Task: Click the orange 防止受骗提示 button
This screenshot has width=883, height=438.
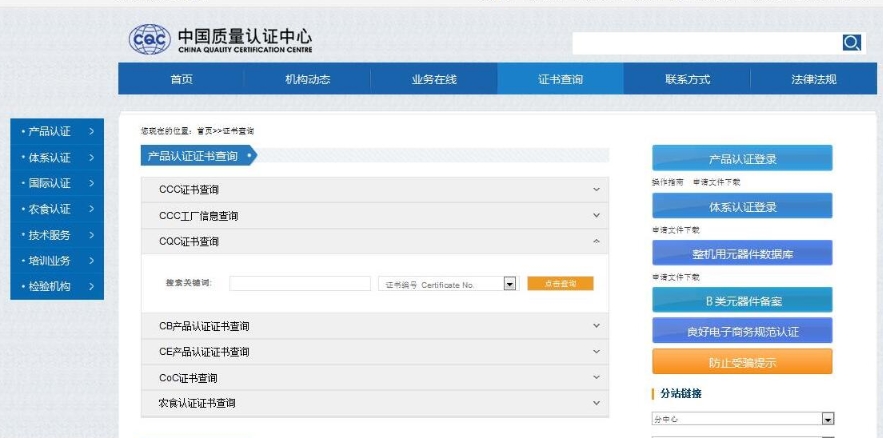Action: coord(742,362)
